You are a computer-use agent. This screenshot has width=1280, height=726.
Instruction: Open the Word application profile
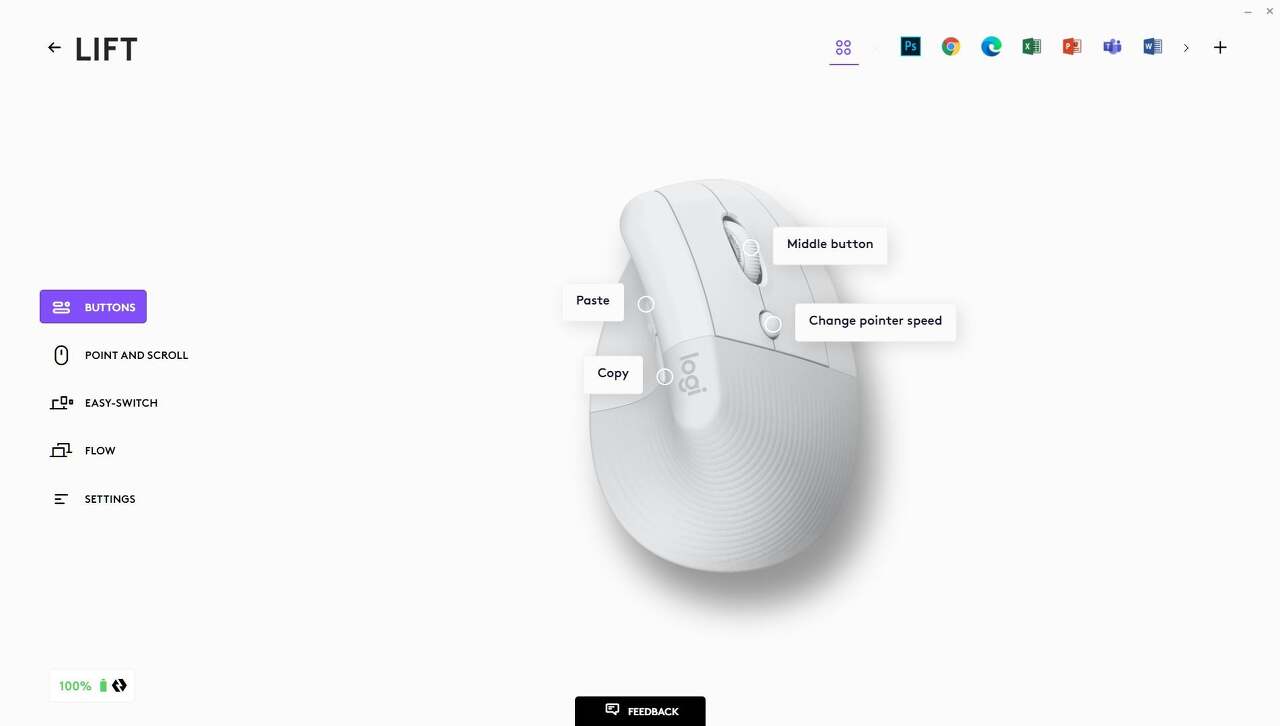click(x=1152, y=47)
